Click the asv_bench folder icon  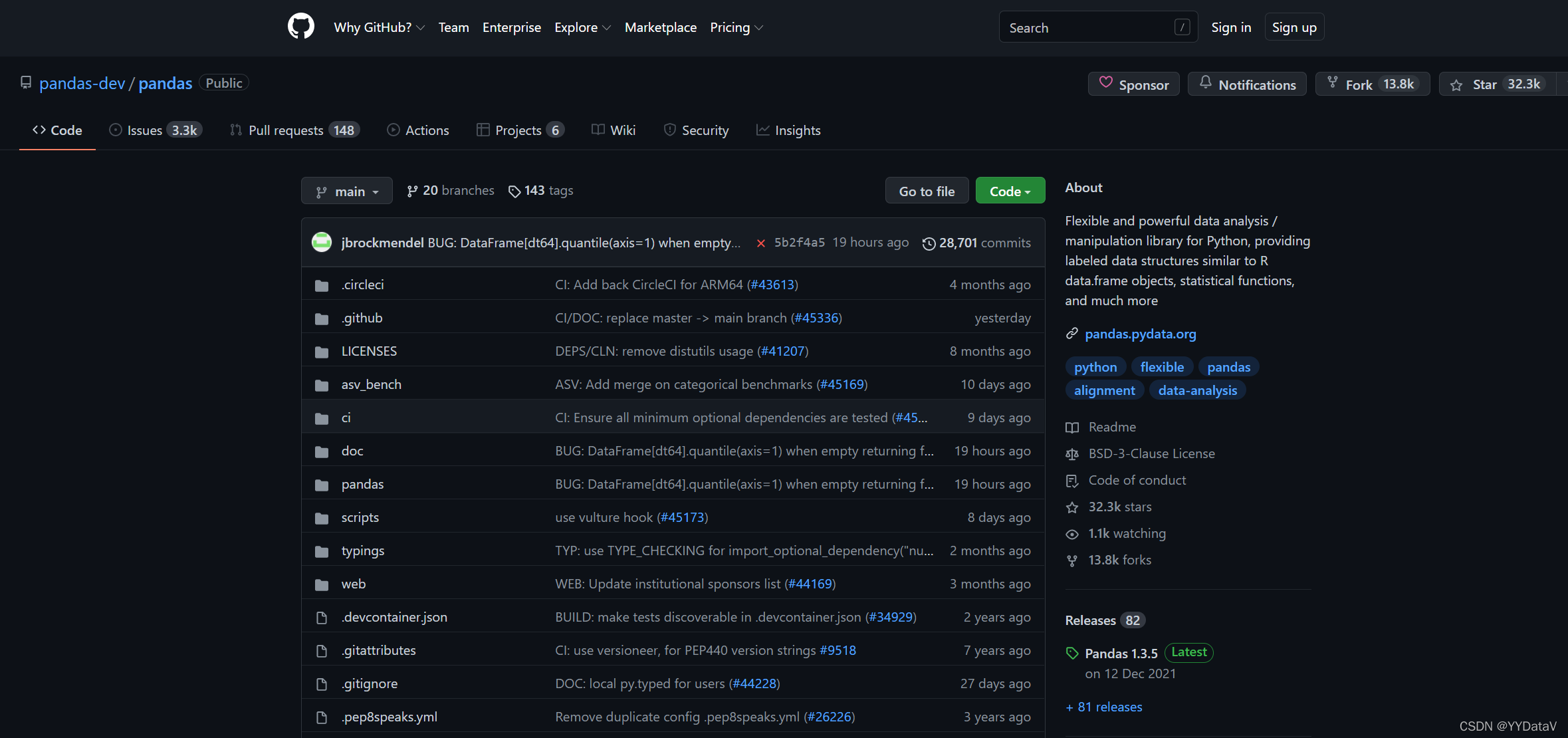(322, 385)
